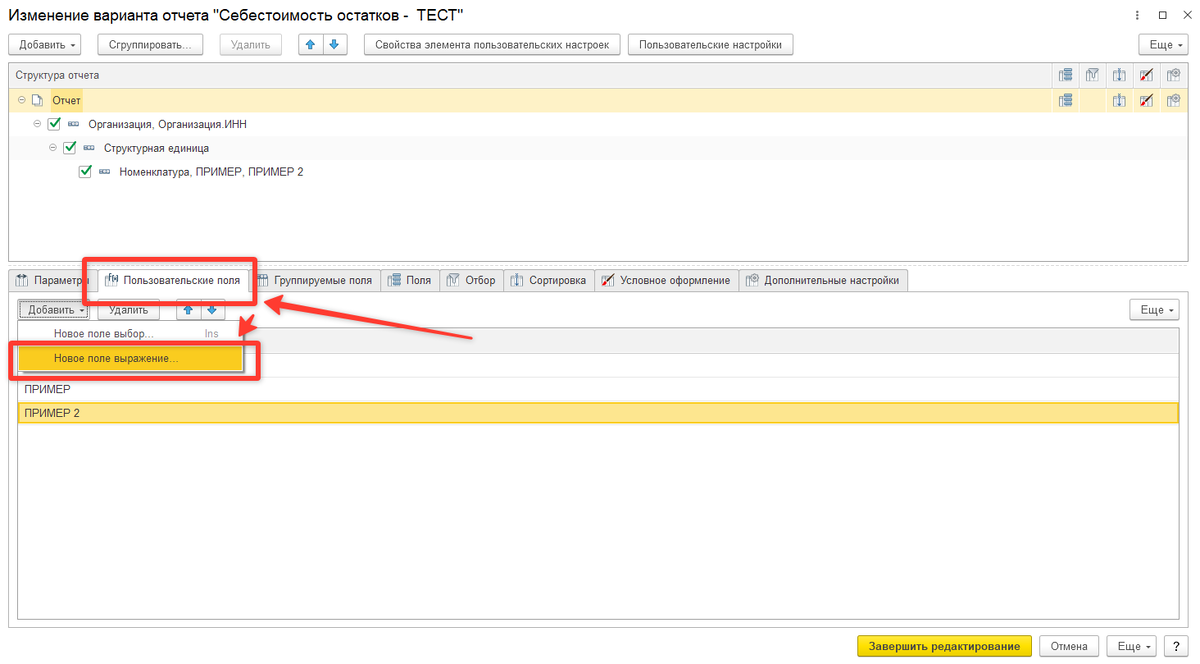Viewport: 1200px width, 664px height.
Task: Uncheck the Структурная единица grouping checkbox
Action: pos(70,148)
